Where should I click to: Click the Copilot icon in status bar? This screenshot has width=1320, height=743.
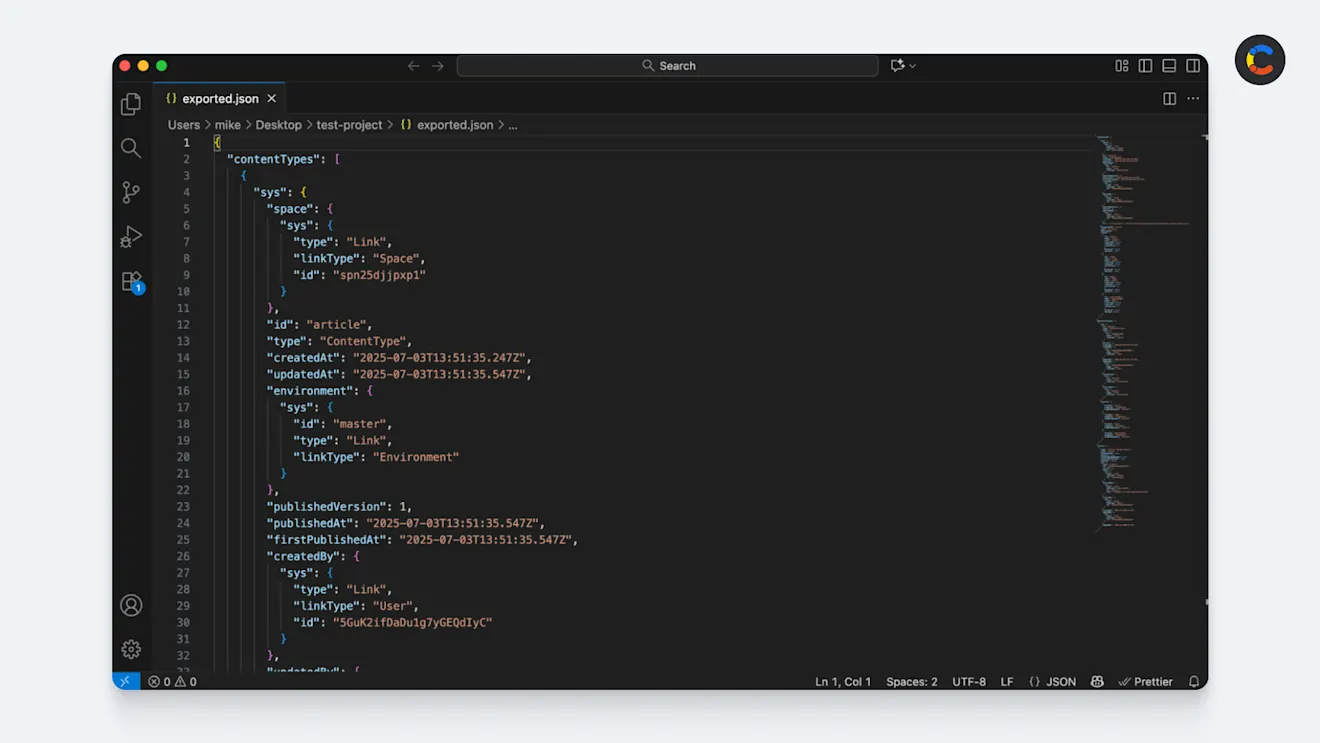pos(1097,681)
